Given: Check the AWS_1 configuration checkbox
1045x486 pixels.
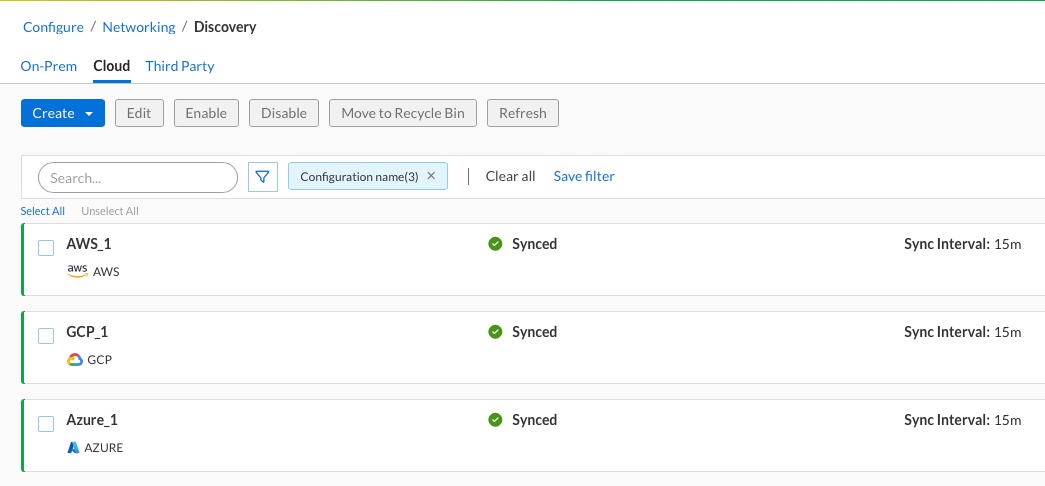Looking at the screenshot, I should click(46, 248).
